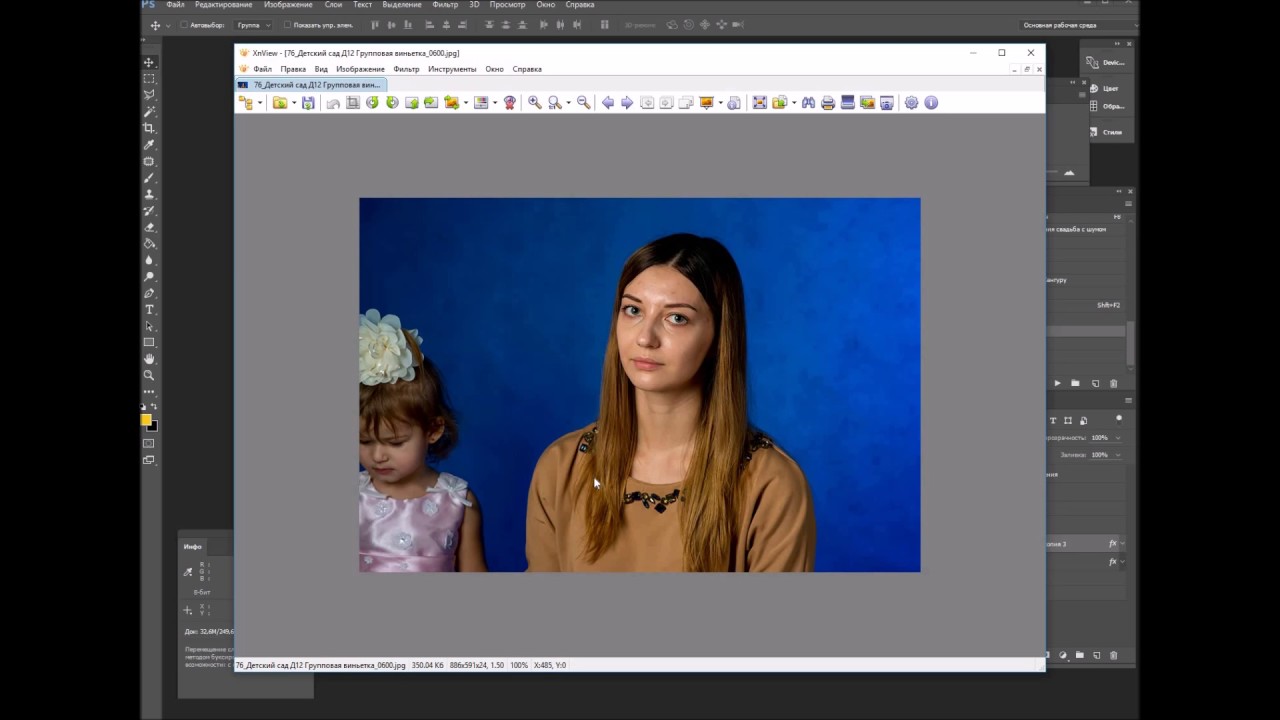
Task: Open the Фильтр menu in XnView
Action: 406,69
